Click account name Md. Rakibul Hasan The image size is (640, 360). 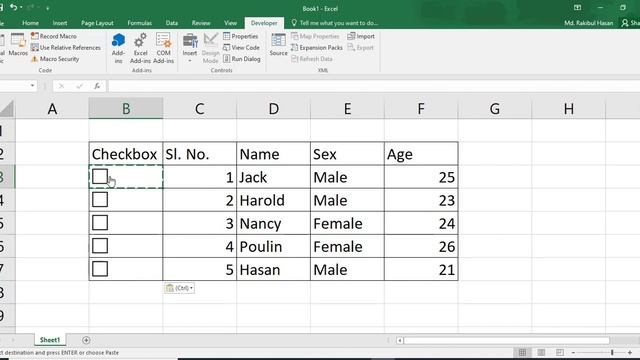[x=589, y=23]
